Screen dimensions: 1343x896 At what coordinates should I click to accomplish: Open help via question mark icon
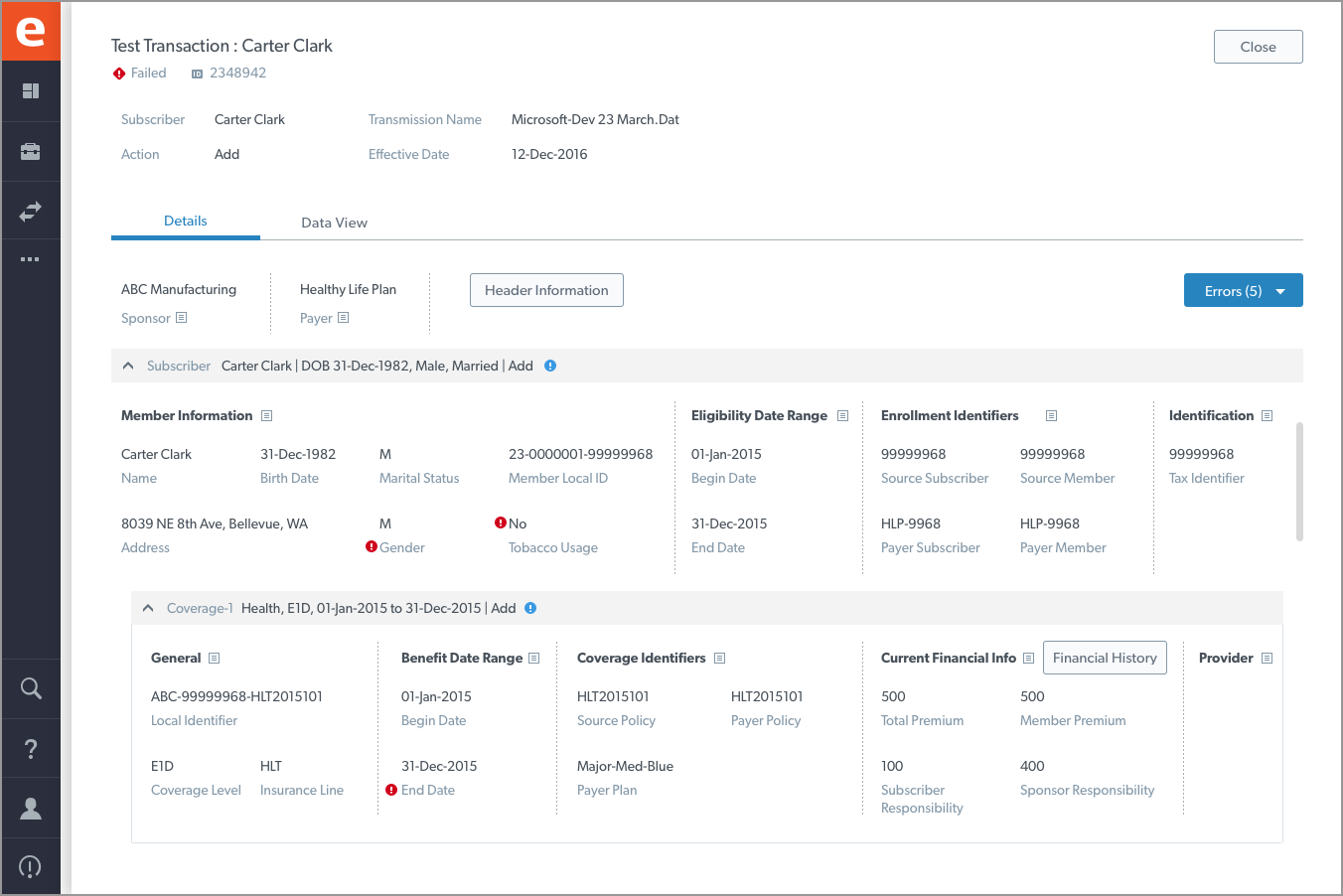pyautogui.click(x=31, y=749)
